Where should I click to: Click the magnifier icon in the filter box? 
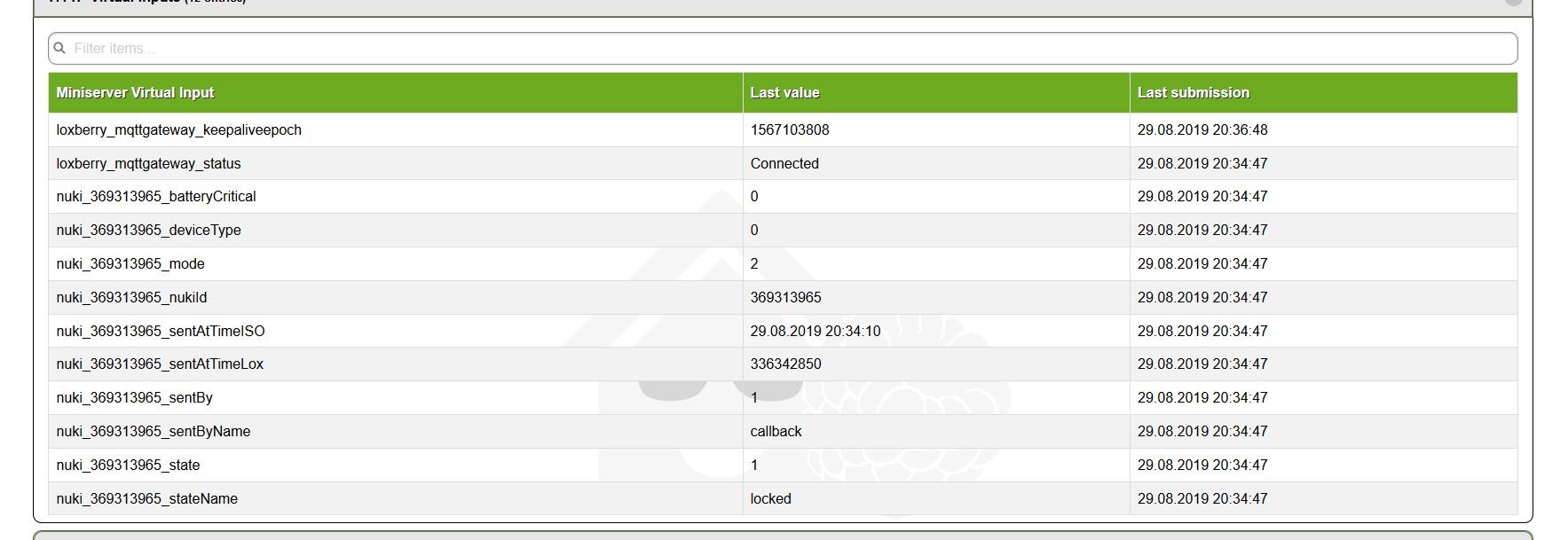point(59,48)
